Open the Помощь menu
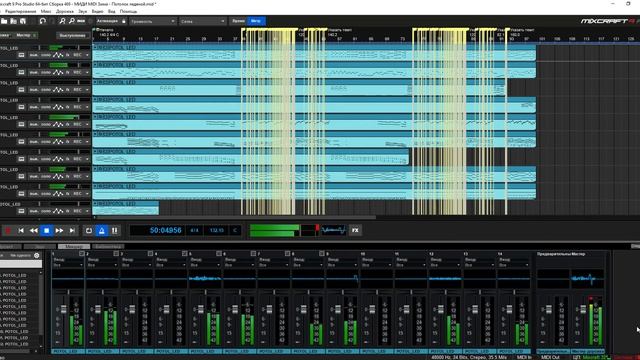This screenshot has height=360, width=640. pyautogui.click(x=129, y=11)
